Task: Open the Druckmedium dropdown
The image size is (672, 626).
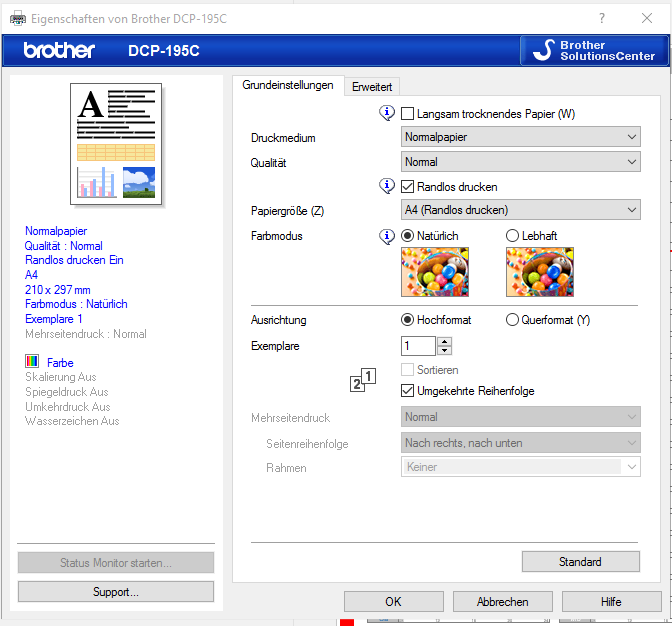Action: [521, 137]
